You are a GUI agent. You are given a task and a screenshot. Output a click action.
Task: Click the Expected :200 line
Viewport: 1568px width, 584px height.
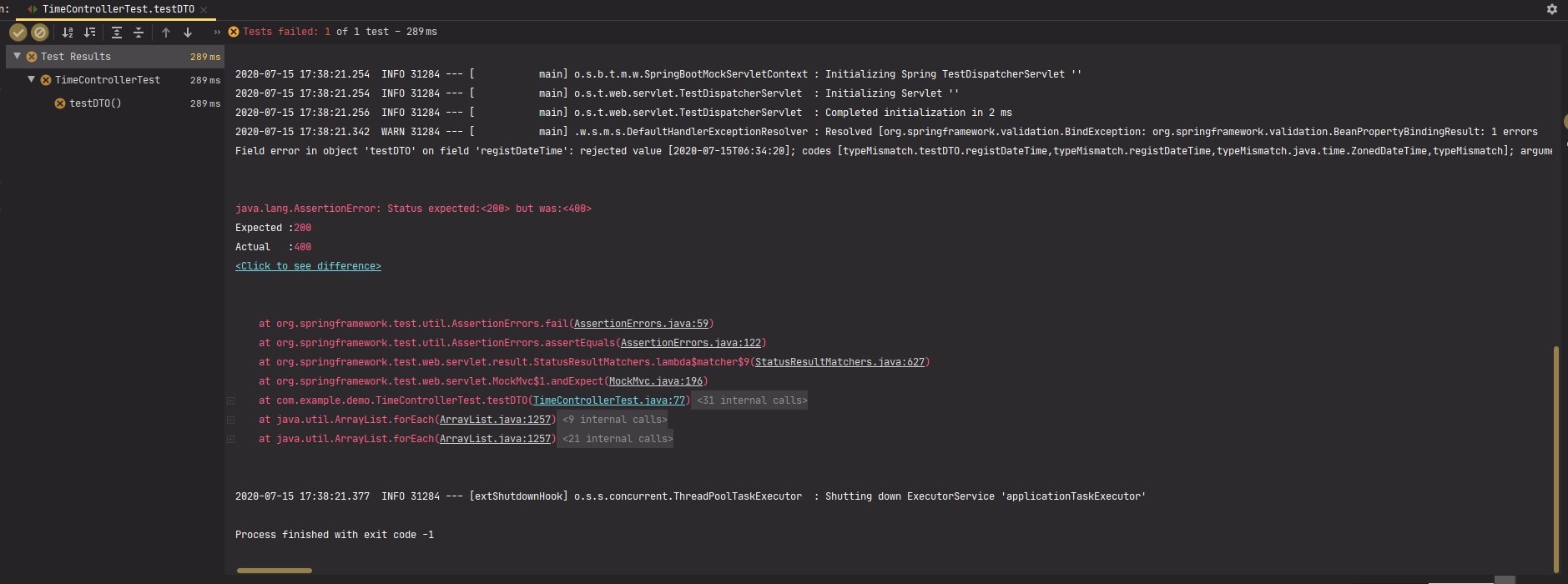pos(273,228)
